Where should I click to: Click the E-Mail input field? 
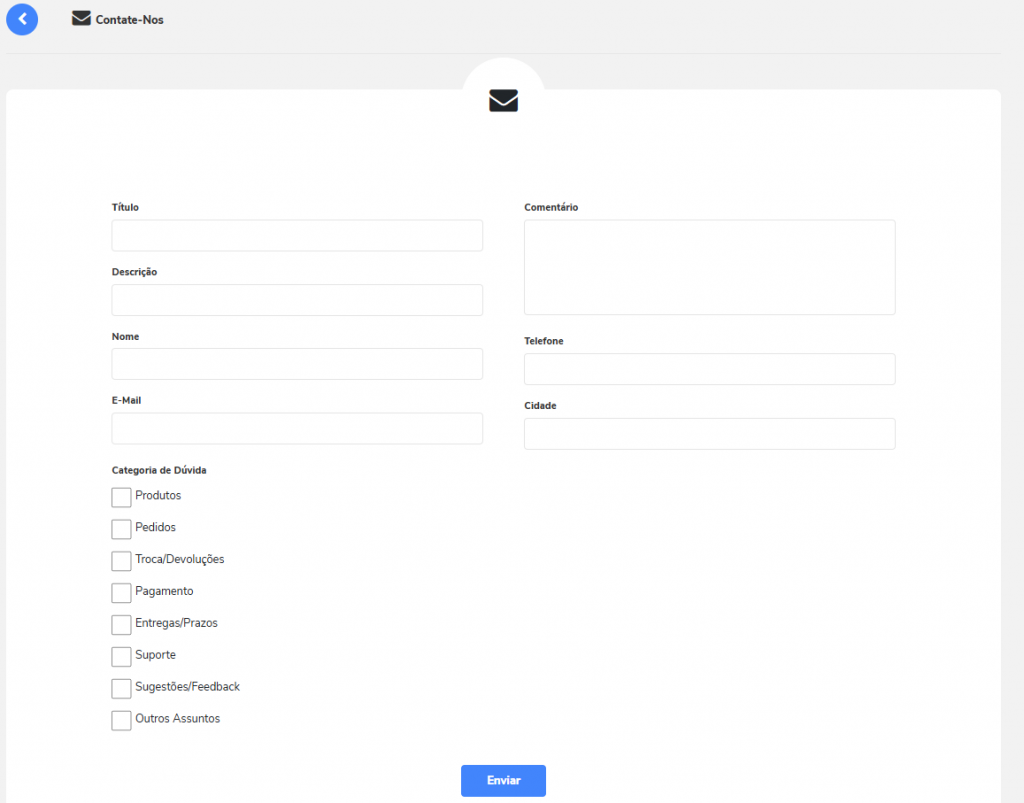pyautogui.click(x=297, y=428)
